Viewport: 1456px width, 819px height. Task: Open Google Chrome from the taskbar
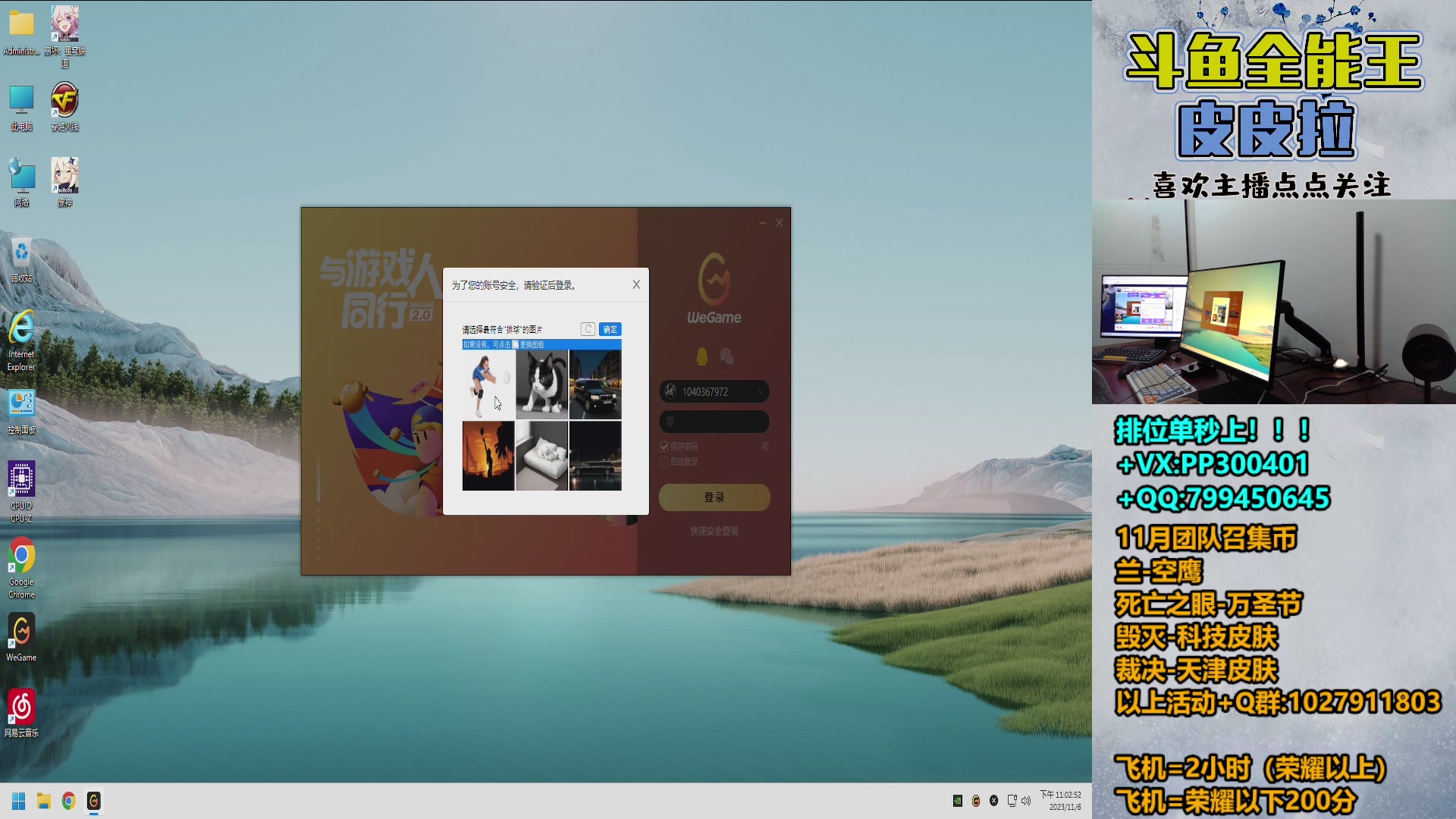point(68,801)
